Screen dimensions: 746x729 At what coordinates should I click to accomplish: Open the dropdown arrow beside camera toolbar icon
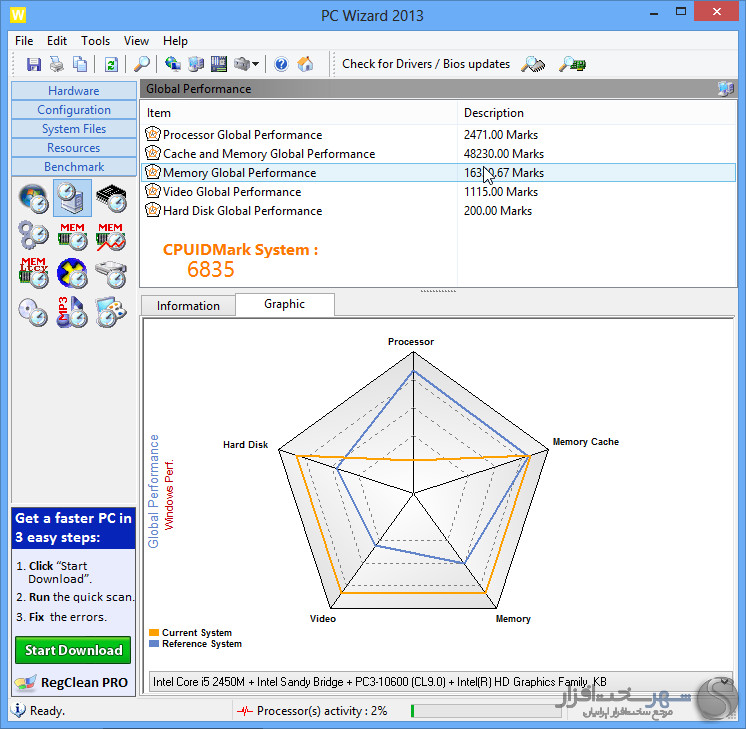point(256,64)
